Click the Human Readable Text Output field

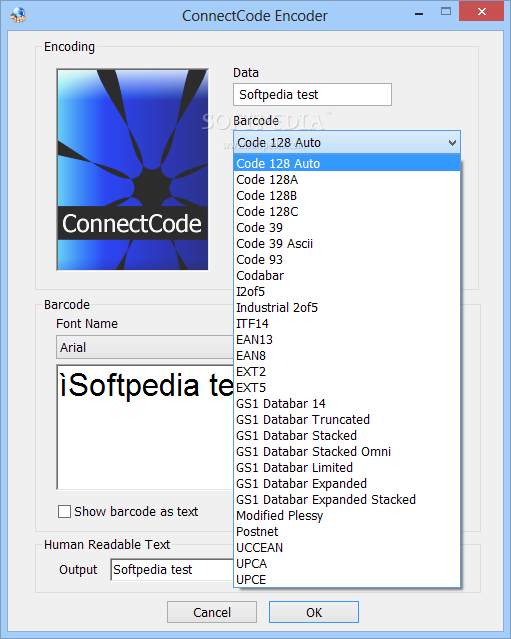172,569
